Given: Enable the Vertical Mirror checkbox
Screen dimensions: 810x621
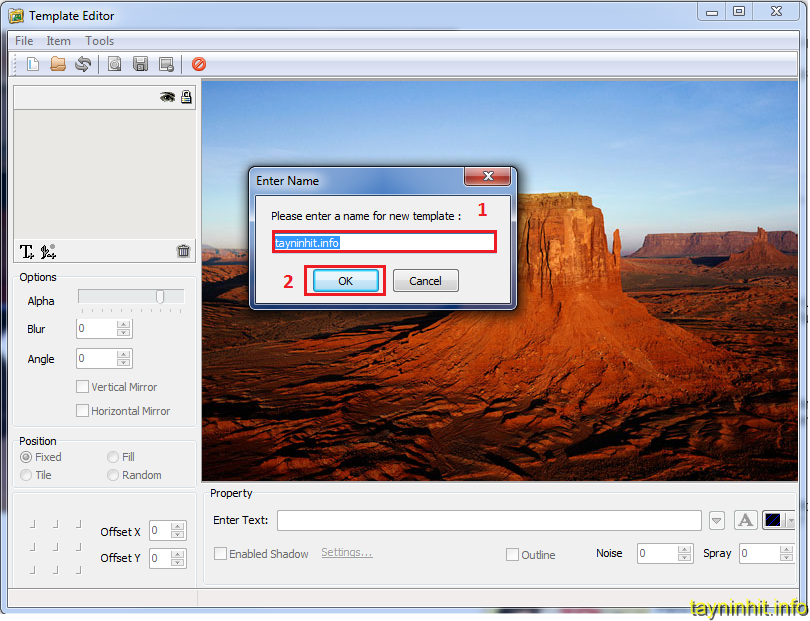Looking at the screenshot, I should pyautogui.click(x=83, y=387).
